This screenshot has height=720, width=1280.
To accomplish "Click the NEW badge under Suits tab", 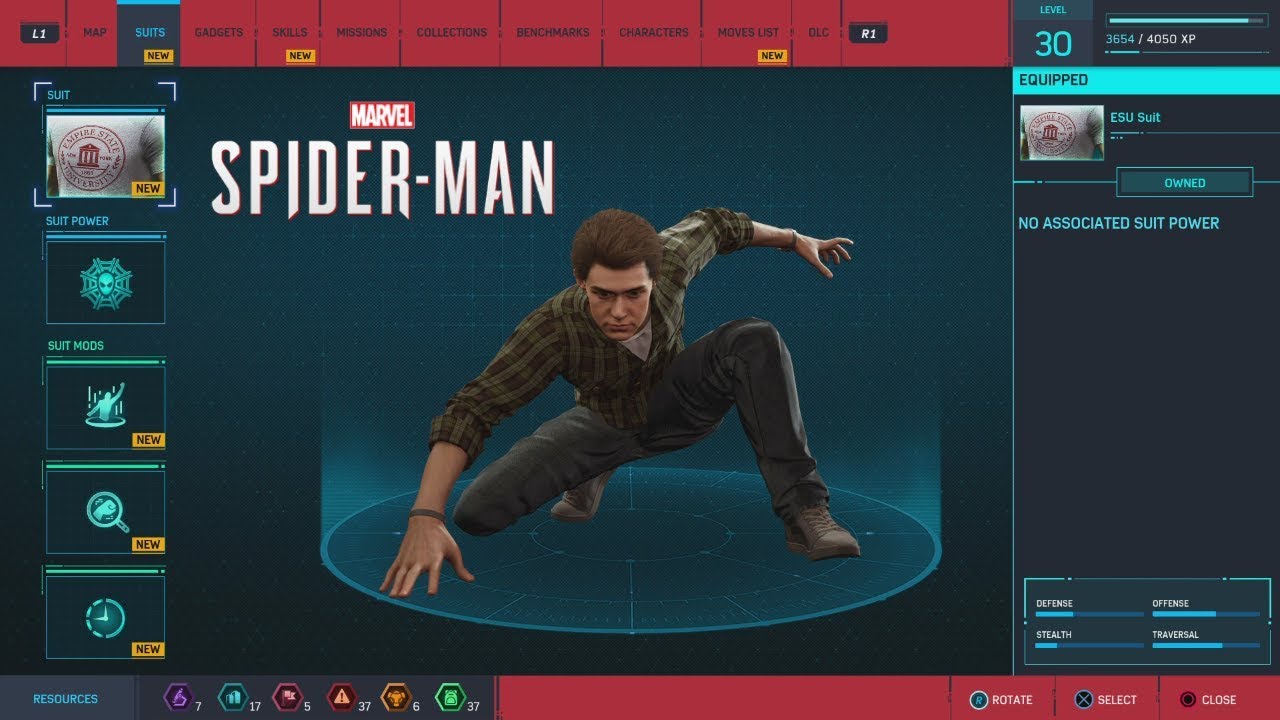I will (x=158, y=56).
